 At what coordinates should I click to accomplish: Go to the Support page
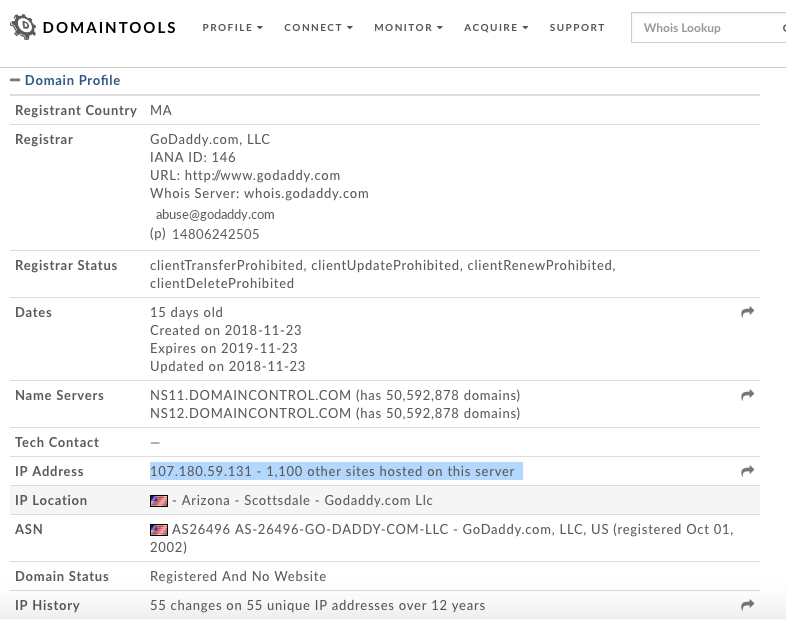point(577,28)
